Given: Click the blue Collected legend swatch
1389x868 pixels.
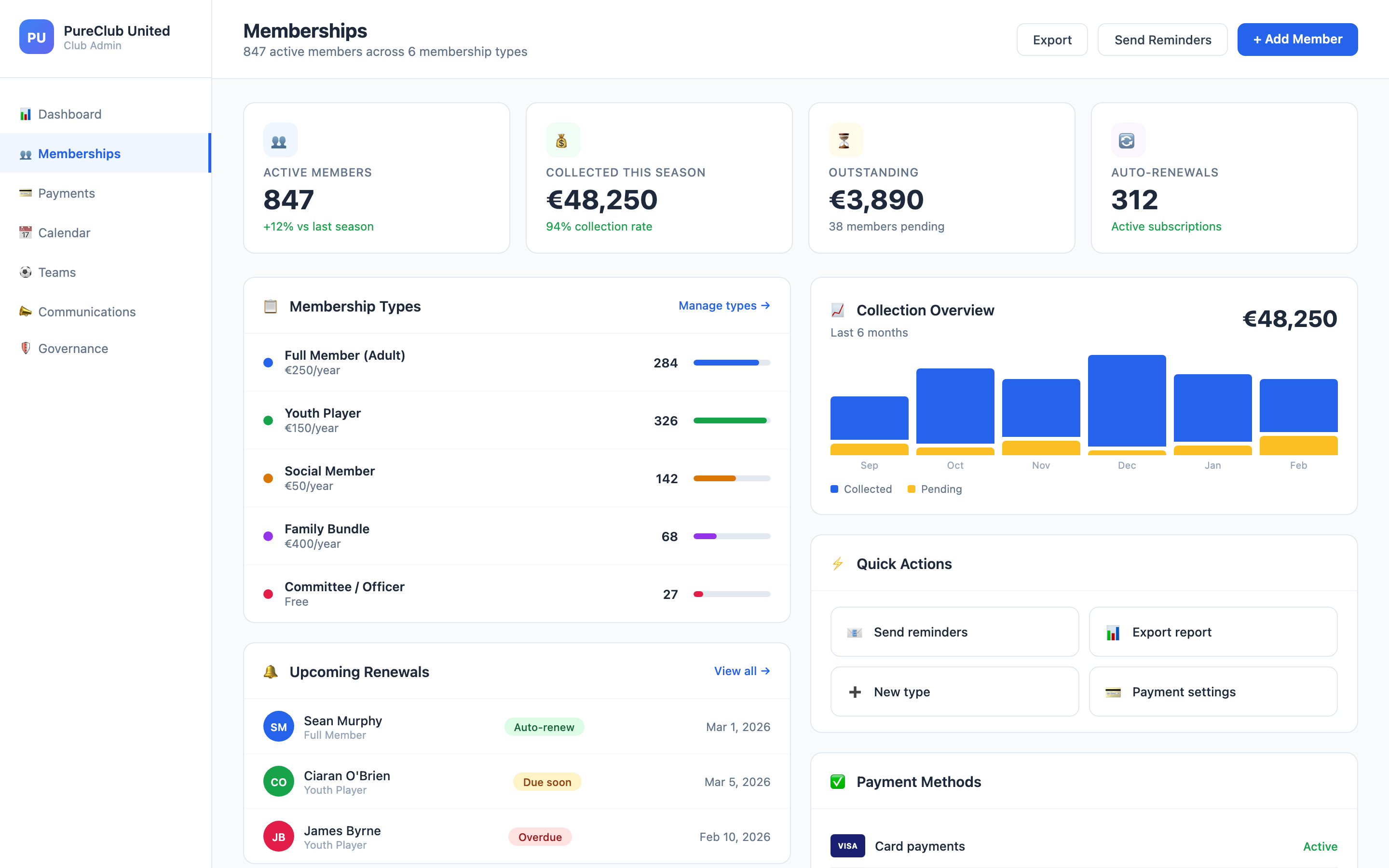Looking at the screenshot, I should click(x=834, y=489).
